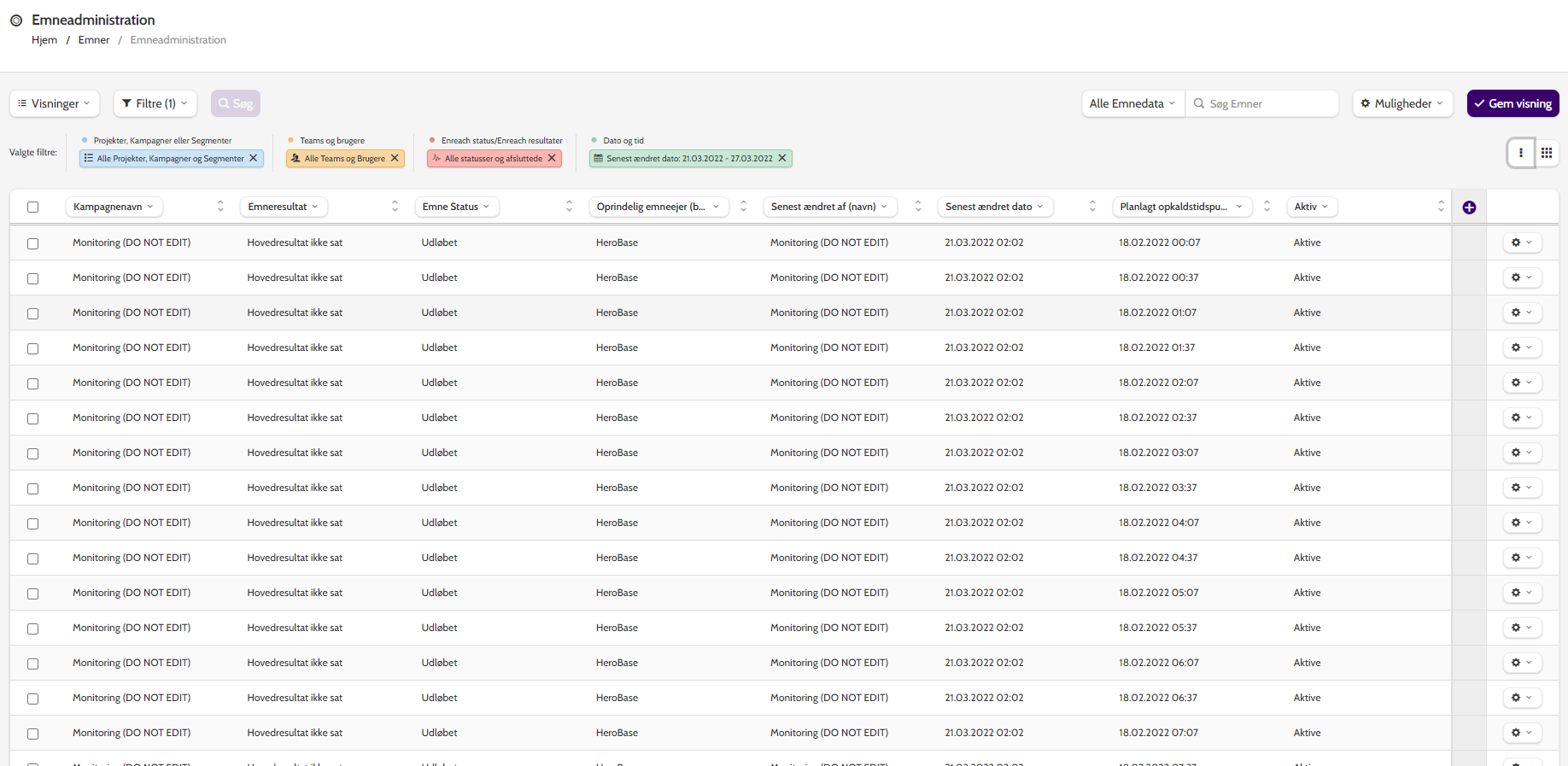
Task: Expand the Alle Emnedata dropdown
Action: 1132,103
